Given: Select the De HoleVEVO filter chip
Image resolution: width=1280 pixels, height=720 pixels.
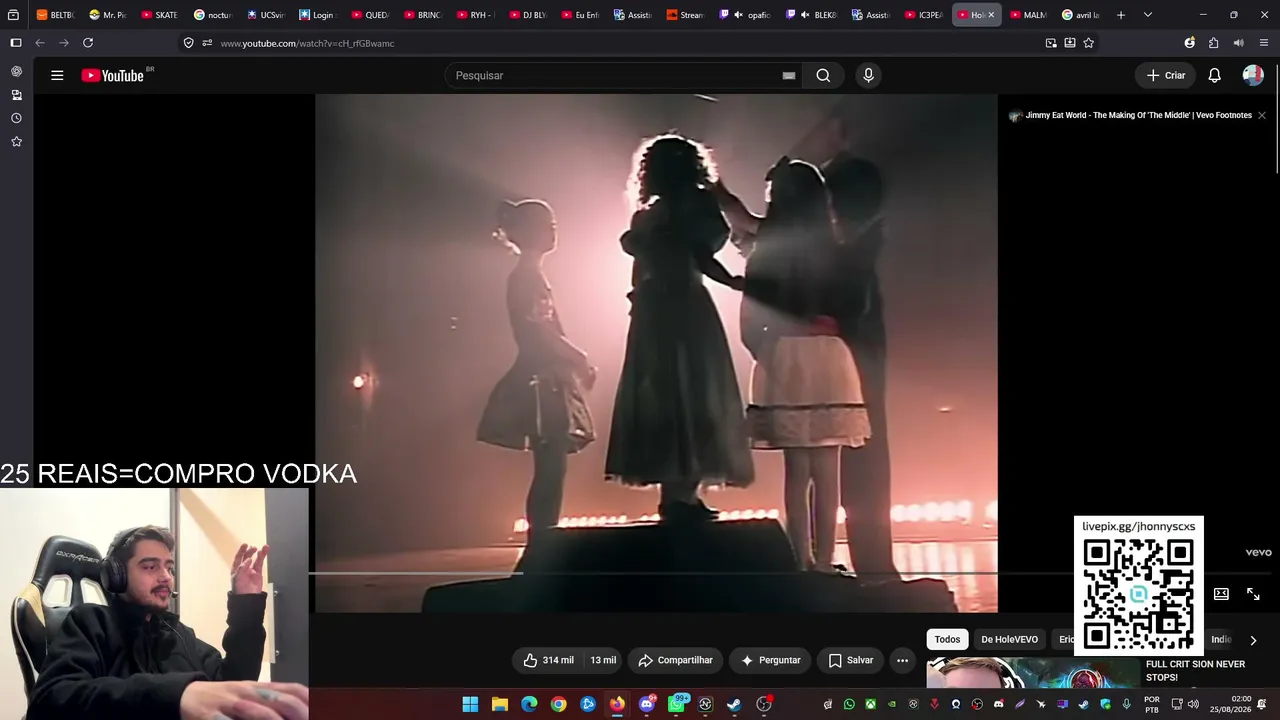Looking at the screenshot, I should [x=1009, y=640].
